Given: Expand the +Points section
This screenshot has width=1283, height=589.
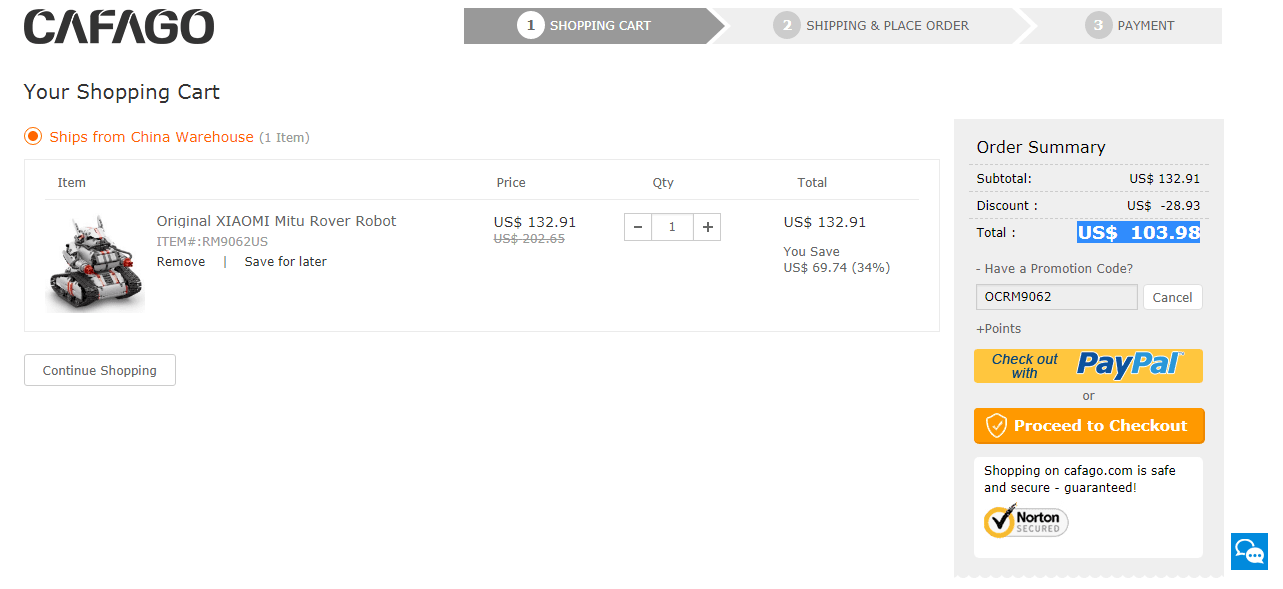Looking at the screenshot, I should (999, 328).
